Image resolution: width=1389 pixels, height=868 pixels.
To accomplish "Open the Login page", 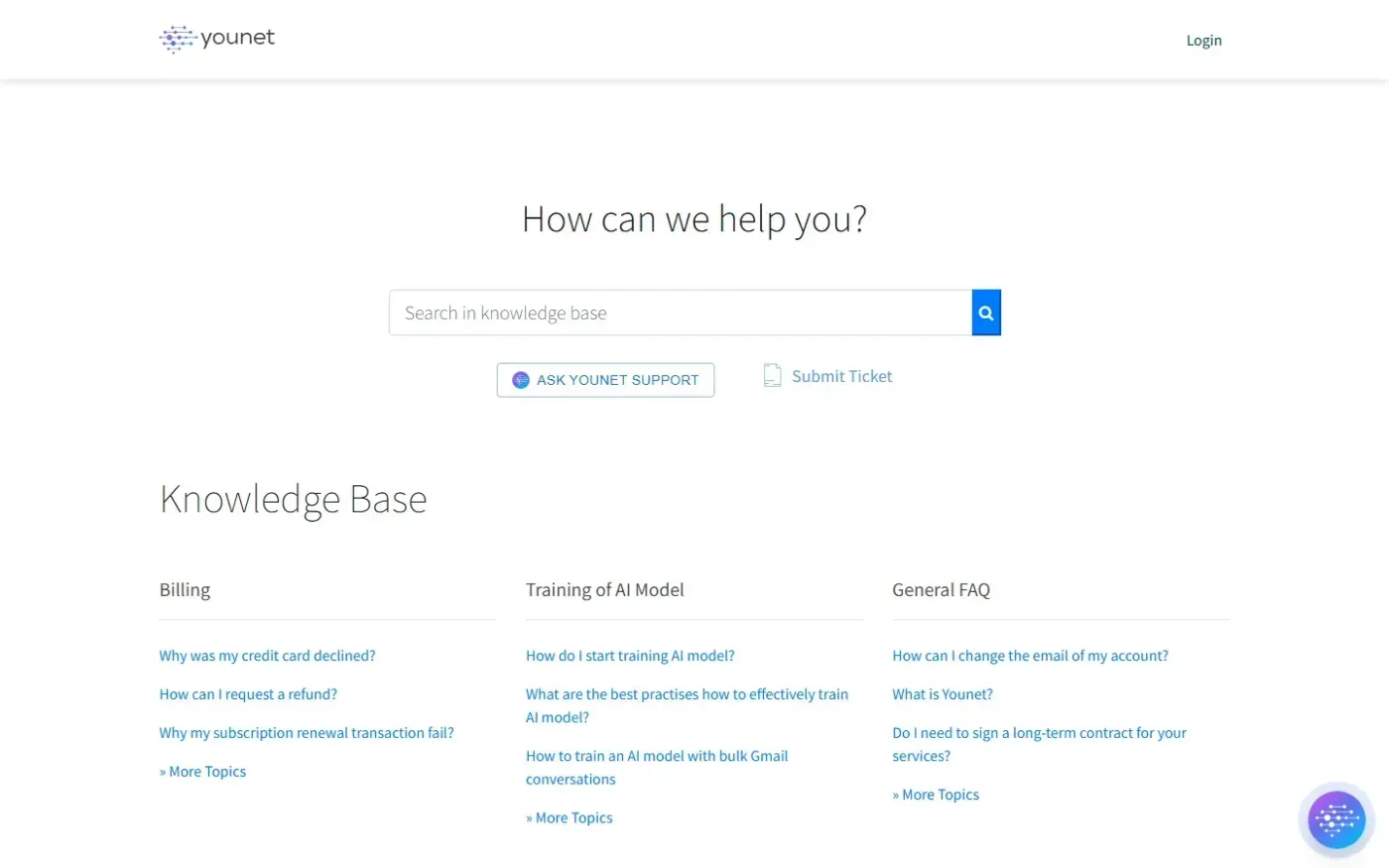I will (1203, 41).
